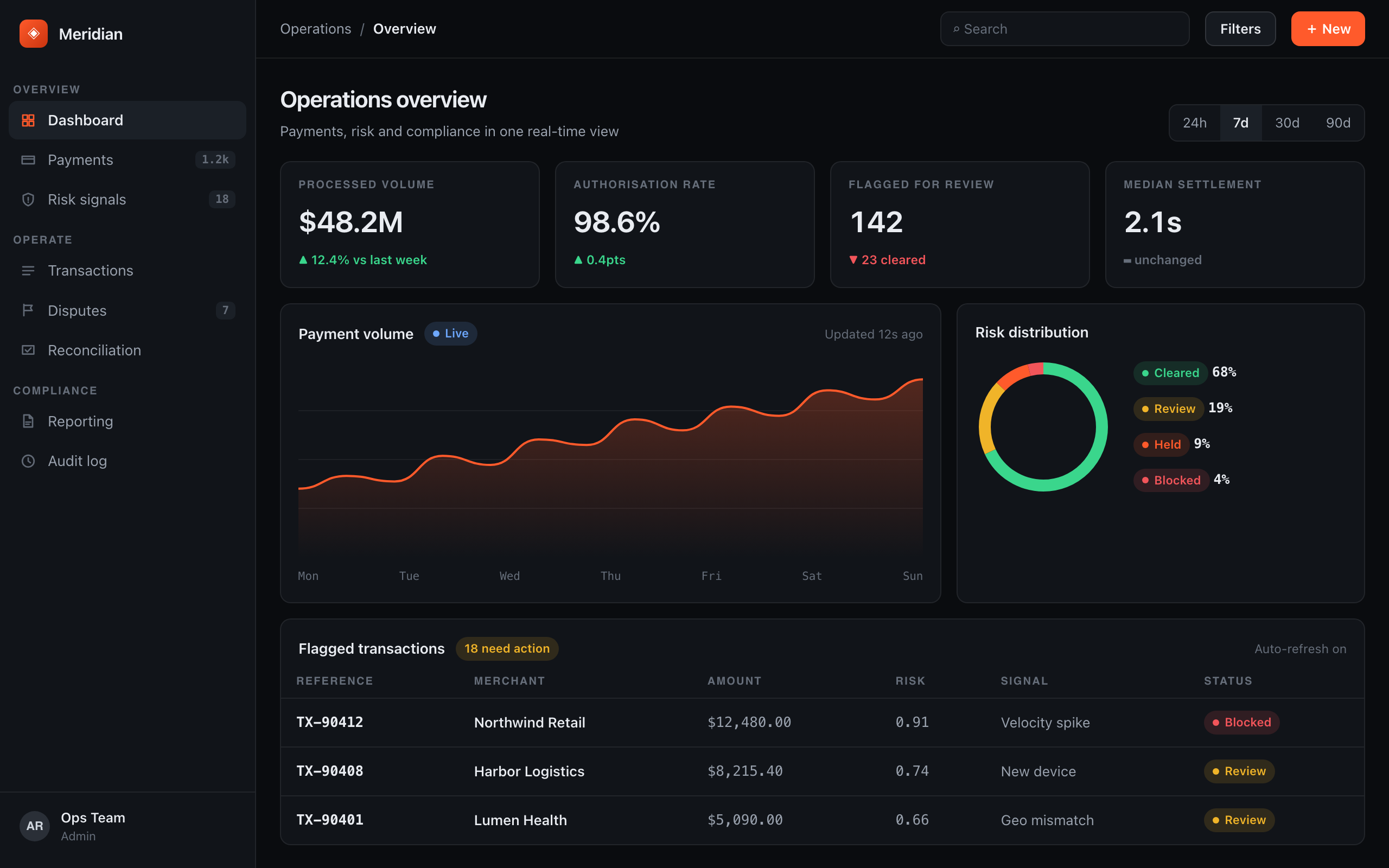Screen dimensions: 1389x868
Task: Click the Risk signals 18 badge
Action: click(222, 199)
